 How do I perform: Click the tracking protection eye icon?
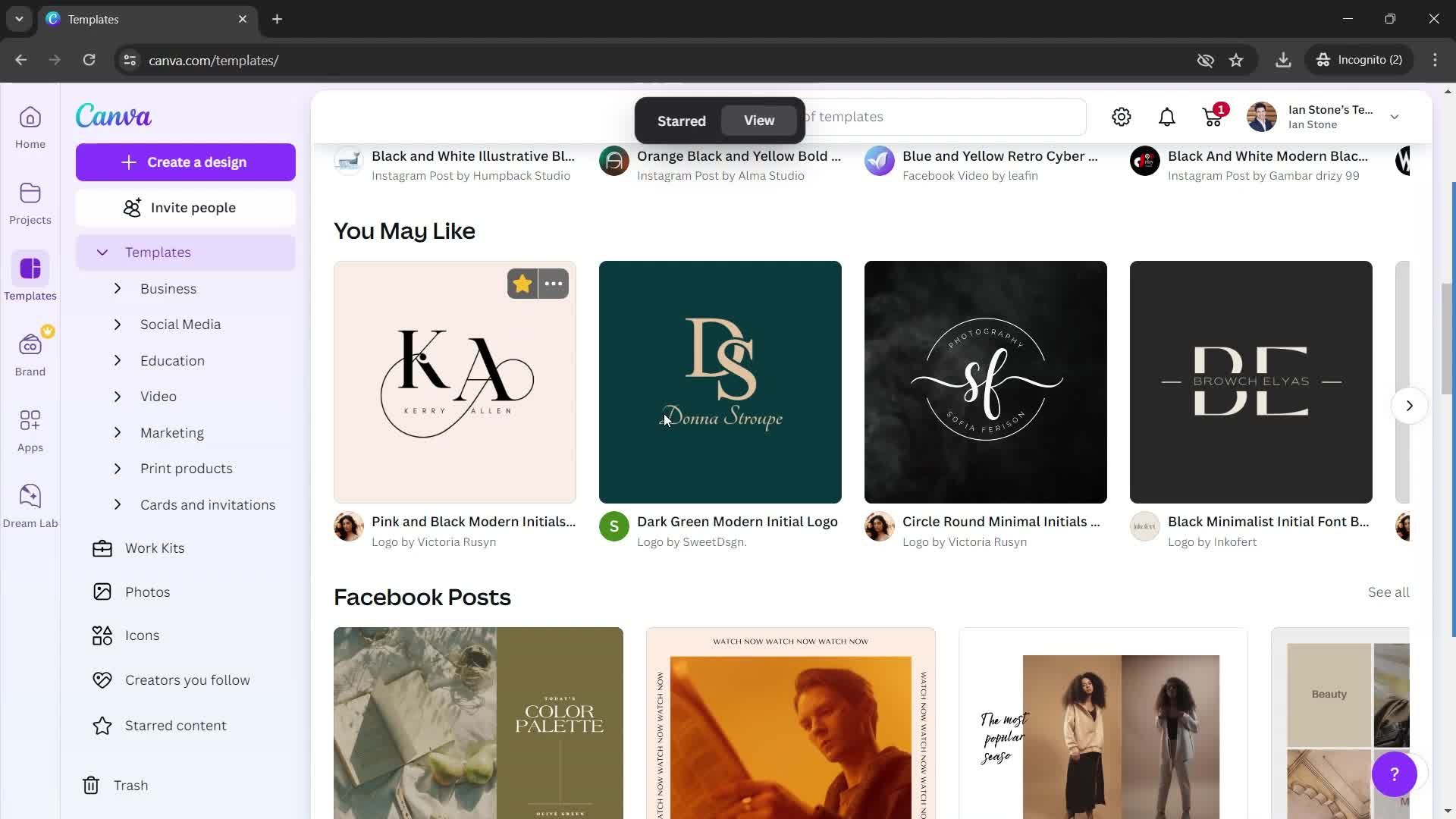pyautogui.click(x=1205, y=60)
